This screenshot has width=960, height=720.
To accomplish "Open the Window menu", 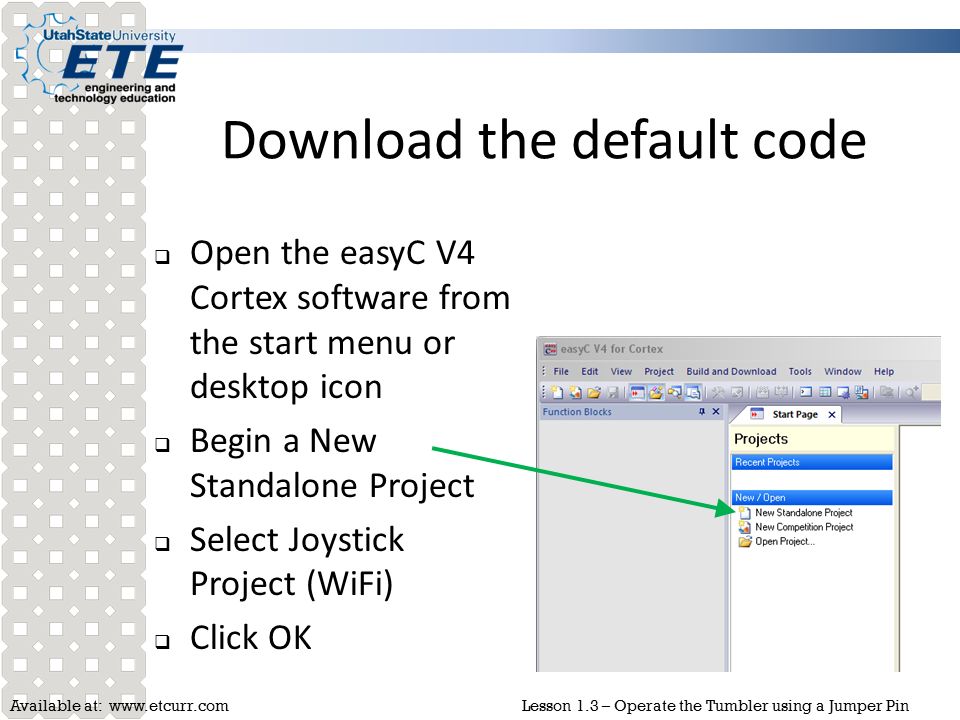I will pos(842,372).
